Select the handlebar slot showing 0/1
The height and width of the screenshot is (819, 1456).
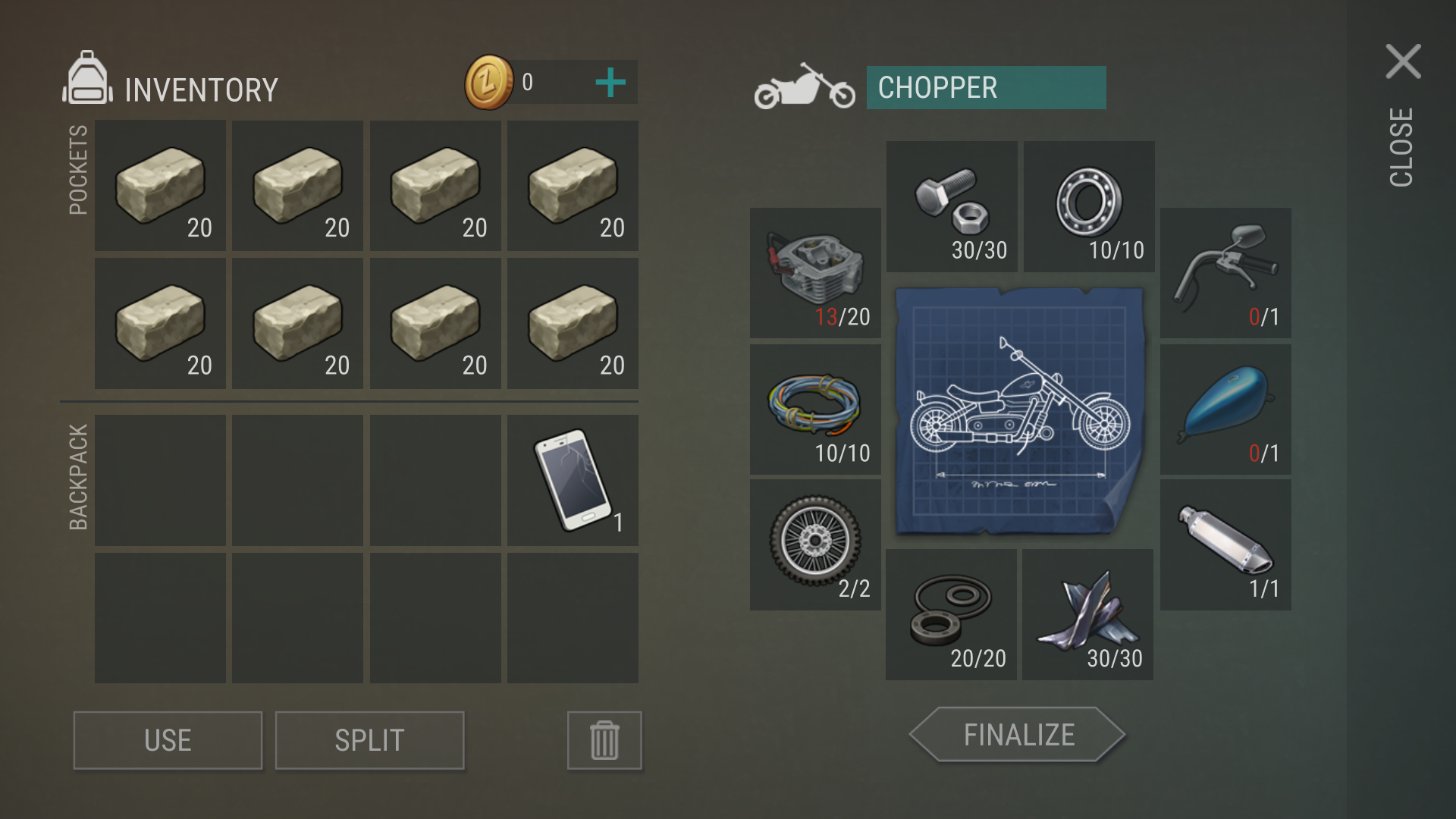pos(1225,273)
